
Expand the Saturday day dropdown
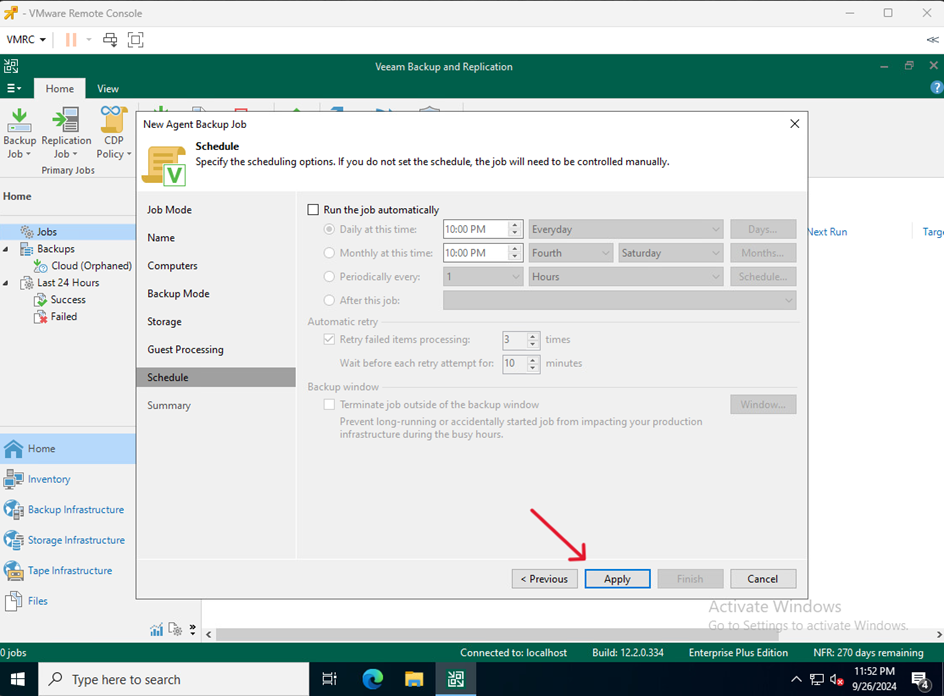(x=670, y=253)
